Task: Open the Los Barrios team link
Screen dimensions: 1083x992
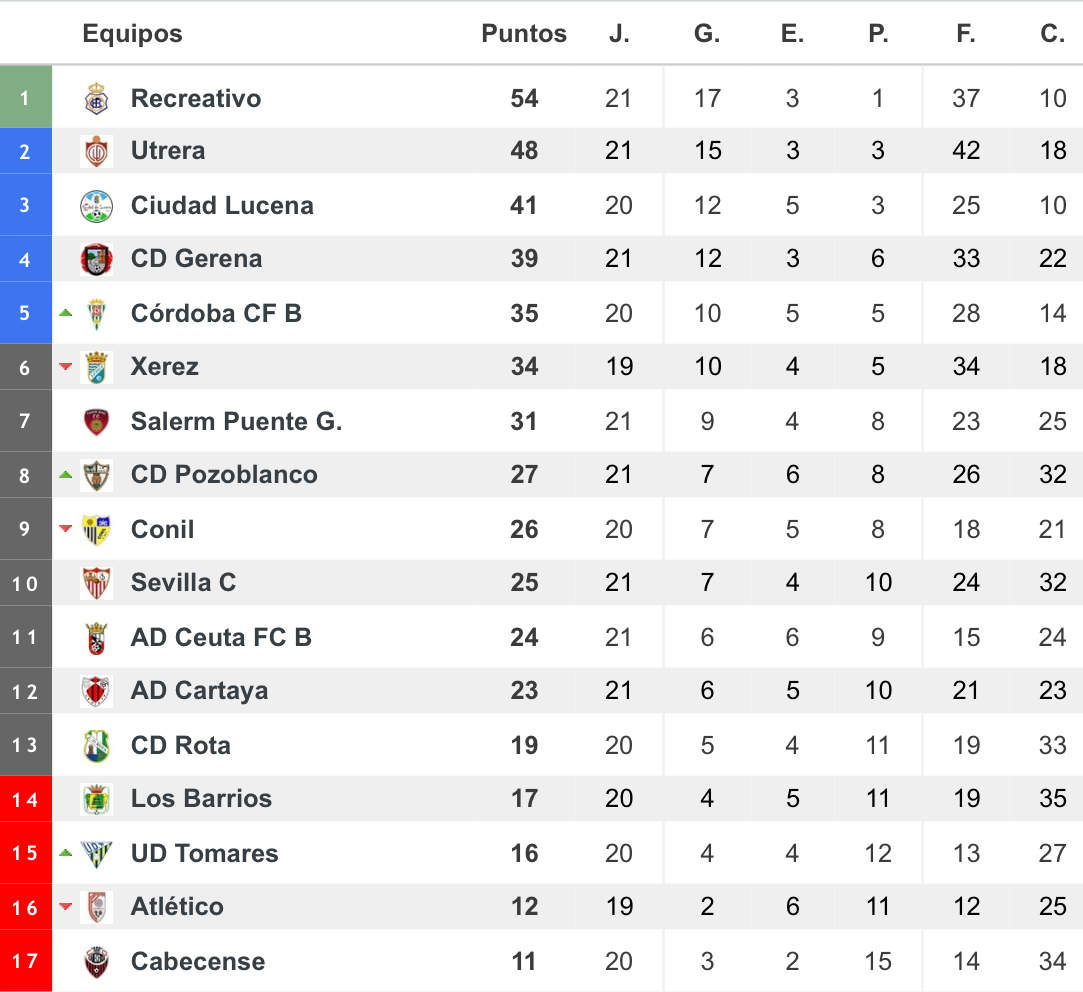Action: (201, 799)
